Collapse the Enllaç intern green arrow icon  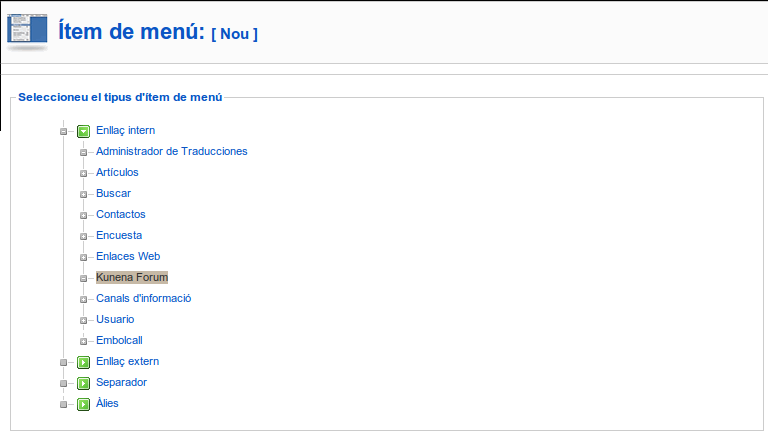click(x=84, y=131)
